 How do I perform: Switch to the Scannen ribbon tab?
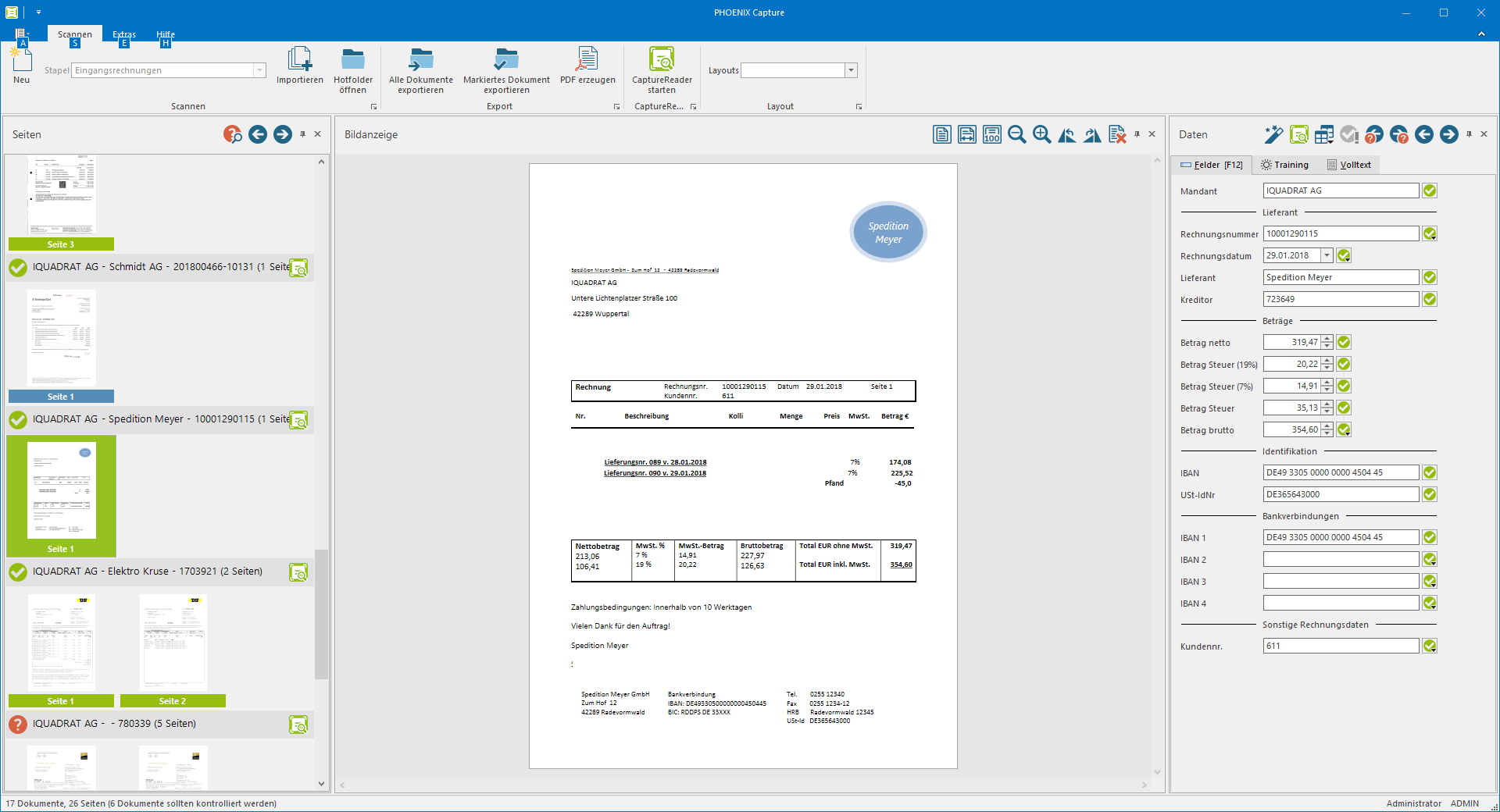[x=75, y=34]
